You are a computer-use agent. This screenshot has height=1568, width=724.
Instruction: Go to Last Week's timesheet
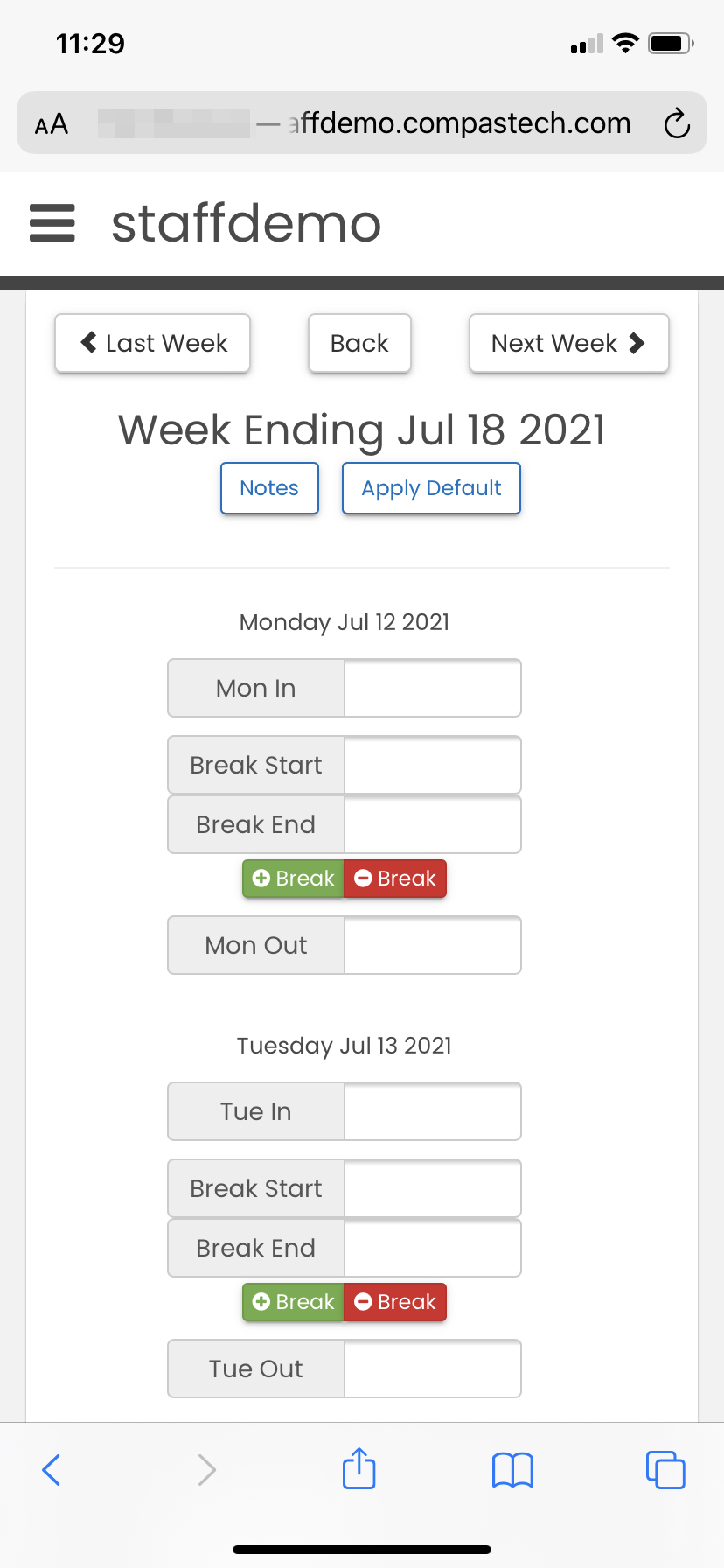point(153,343)
